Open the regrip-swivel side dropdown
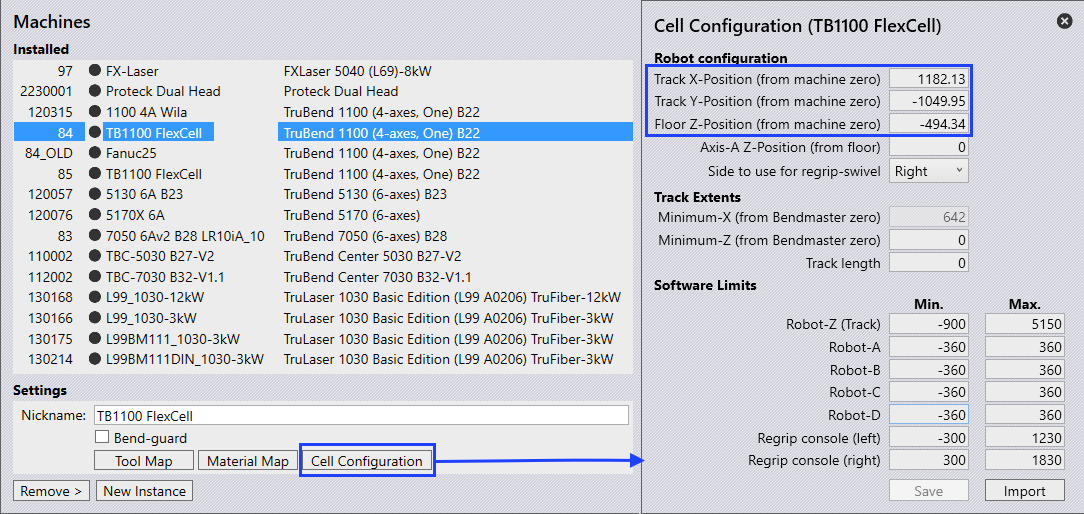 tap(928, 171)
